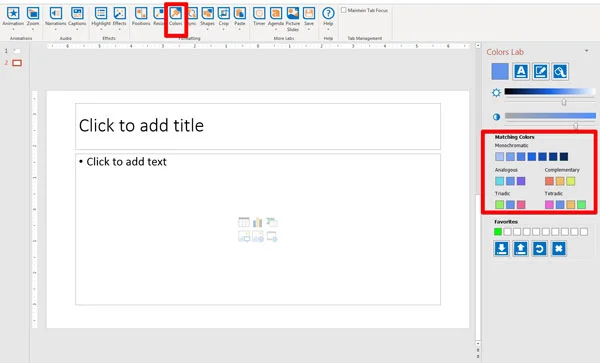Load favorite colors with download arrow button
Screen dimensions: 600x363
pyautogui.click(x=501, y=249)
